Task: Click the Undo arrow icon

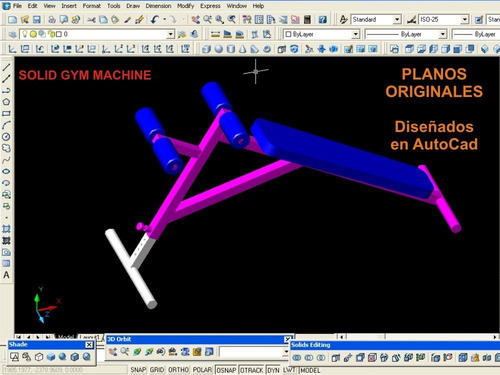Action: [154, 20]
